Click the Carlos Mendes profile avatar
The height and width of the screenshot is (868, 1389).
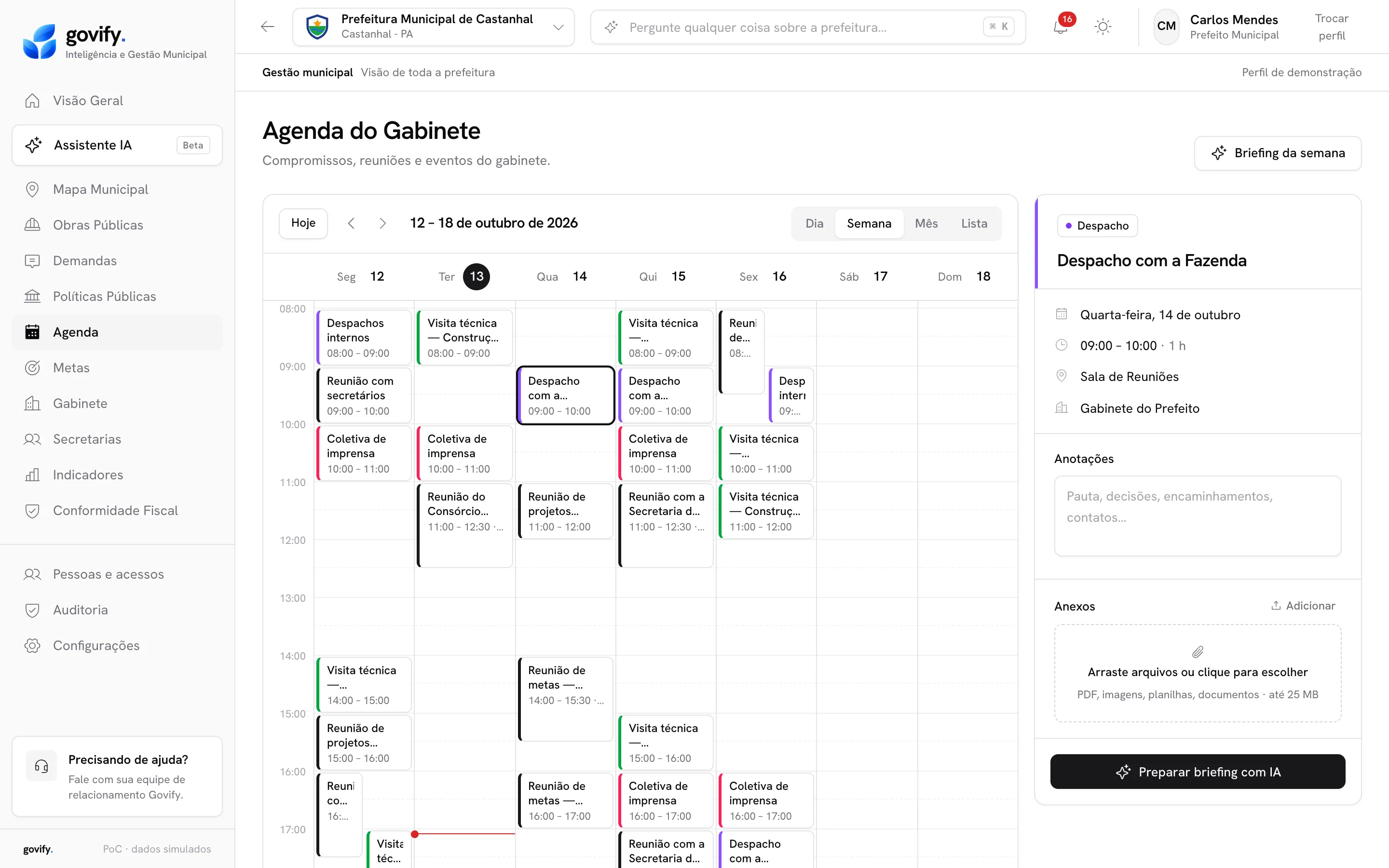click(1166, 27)
